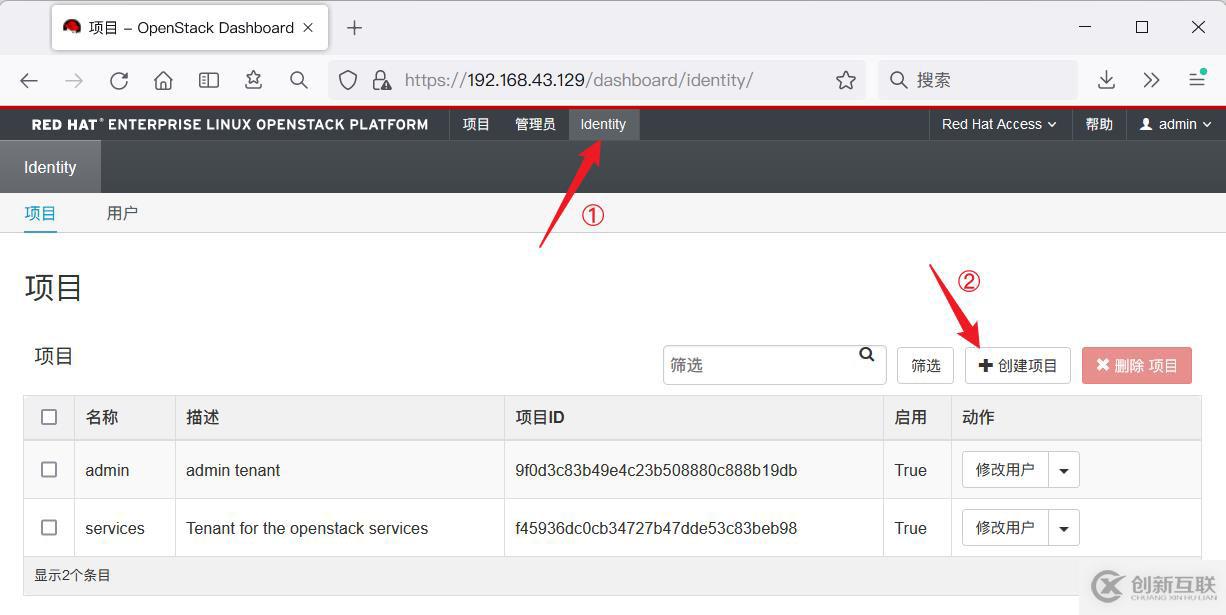
Task: Click the magnifier icon in the filter box
Action: pos(867,354)
